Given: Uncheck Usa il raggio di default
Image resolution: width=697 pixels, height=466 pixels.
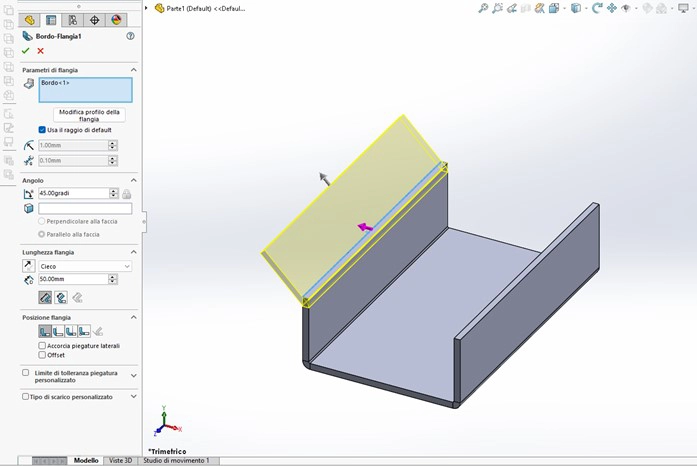Looking at the screenshot, I should coord(42,130).
